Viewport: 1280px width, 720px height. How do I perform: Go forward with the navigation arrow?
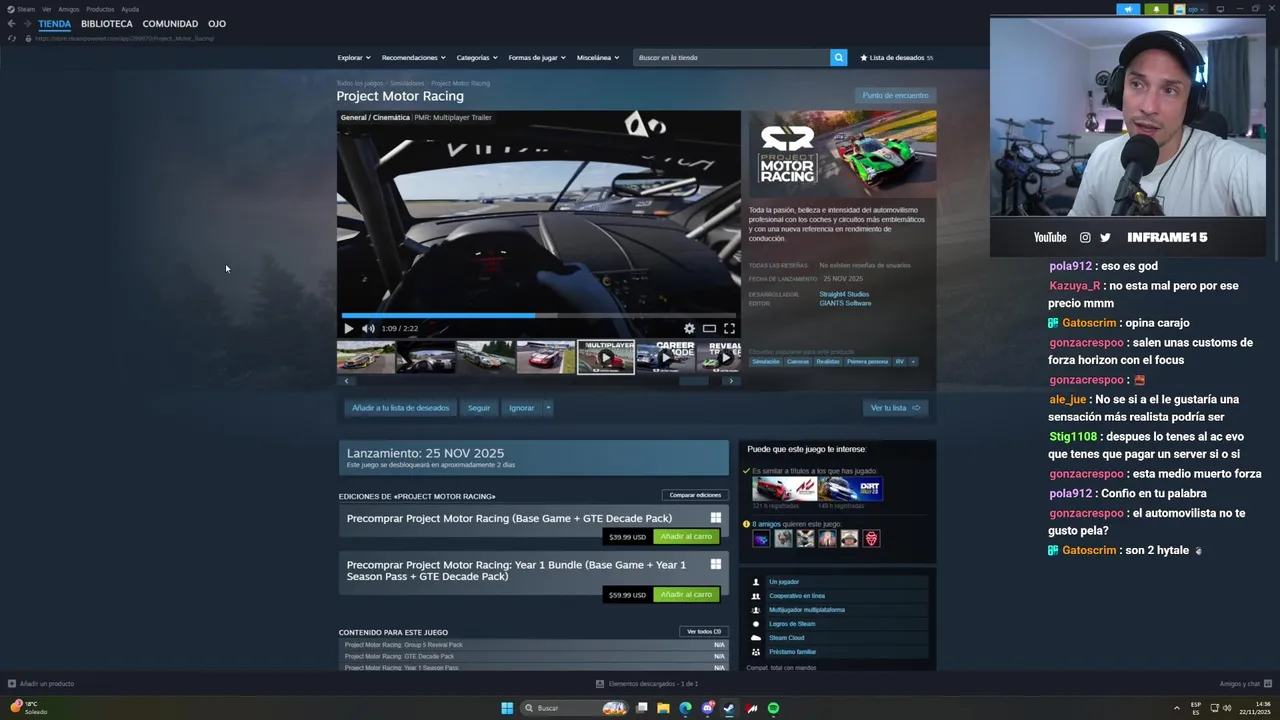[x=27, y=23]
